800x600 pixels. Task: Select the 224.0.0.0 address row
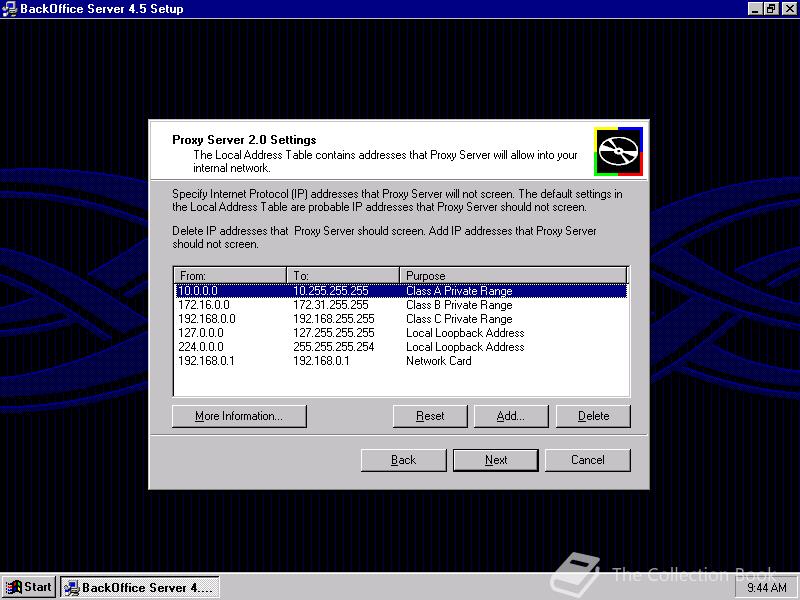point(401,347)
